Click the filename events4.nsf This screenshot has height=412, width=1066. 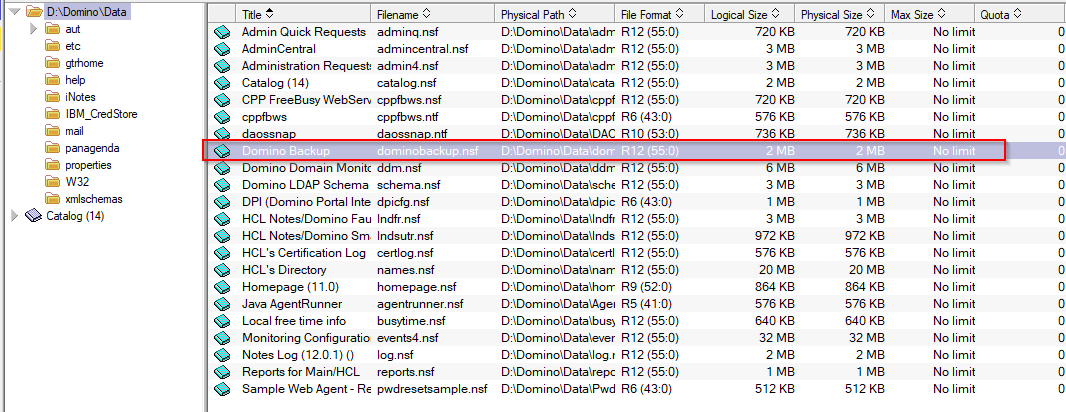coord(408,338)
